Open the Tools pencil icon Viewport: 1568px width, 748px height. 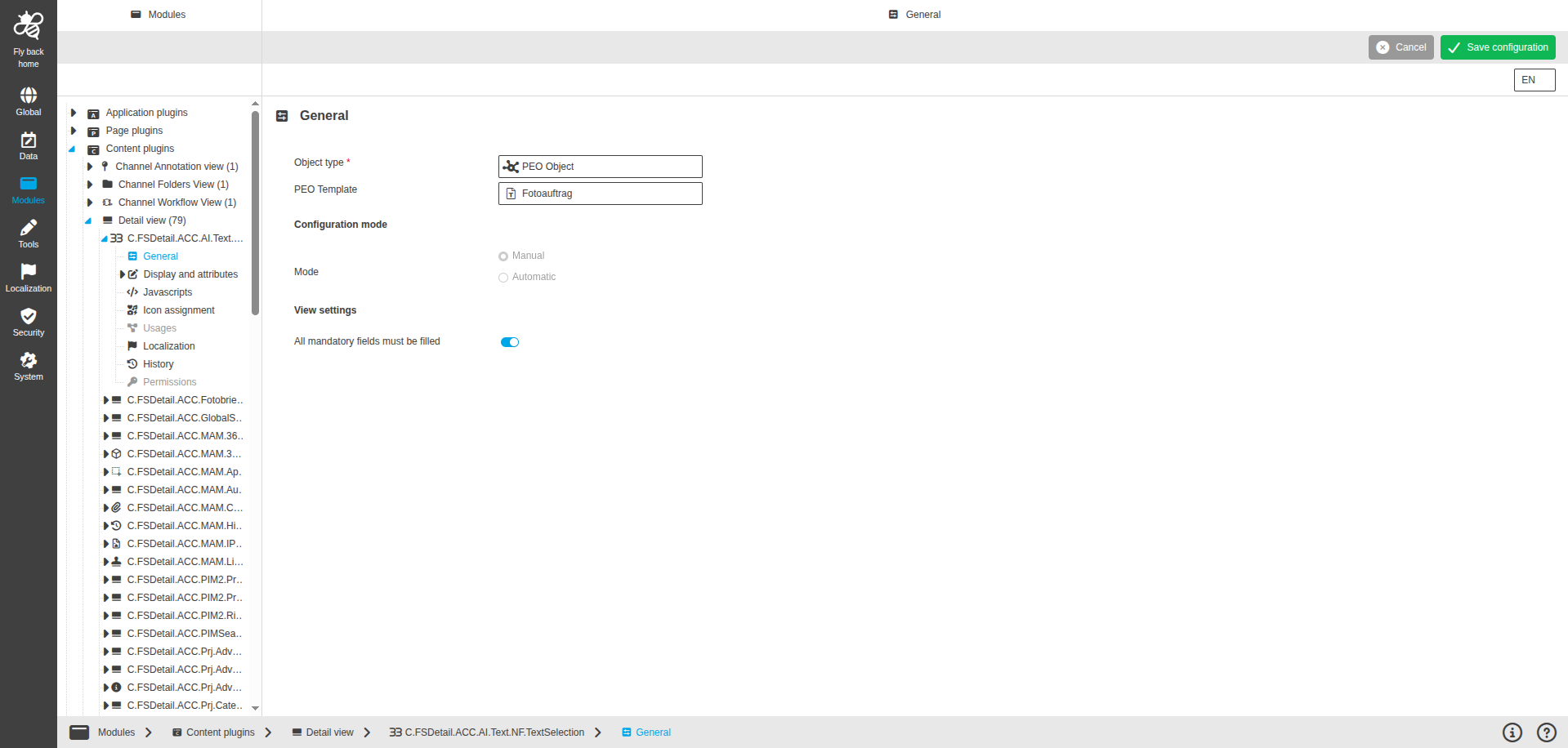click(x=29, y=228)
